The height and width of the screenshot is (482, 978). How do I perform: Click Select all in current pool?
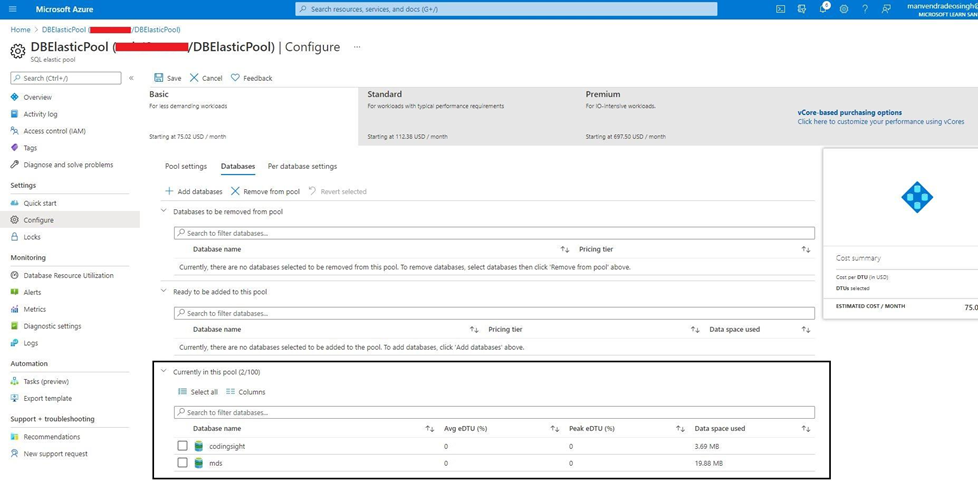198,392
